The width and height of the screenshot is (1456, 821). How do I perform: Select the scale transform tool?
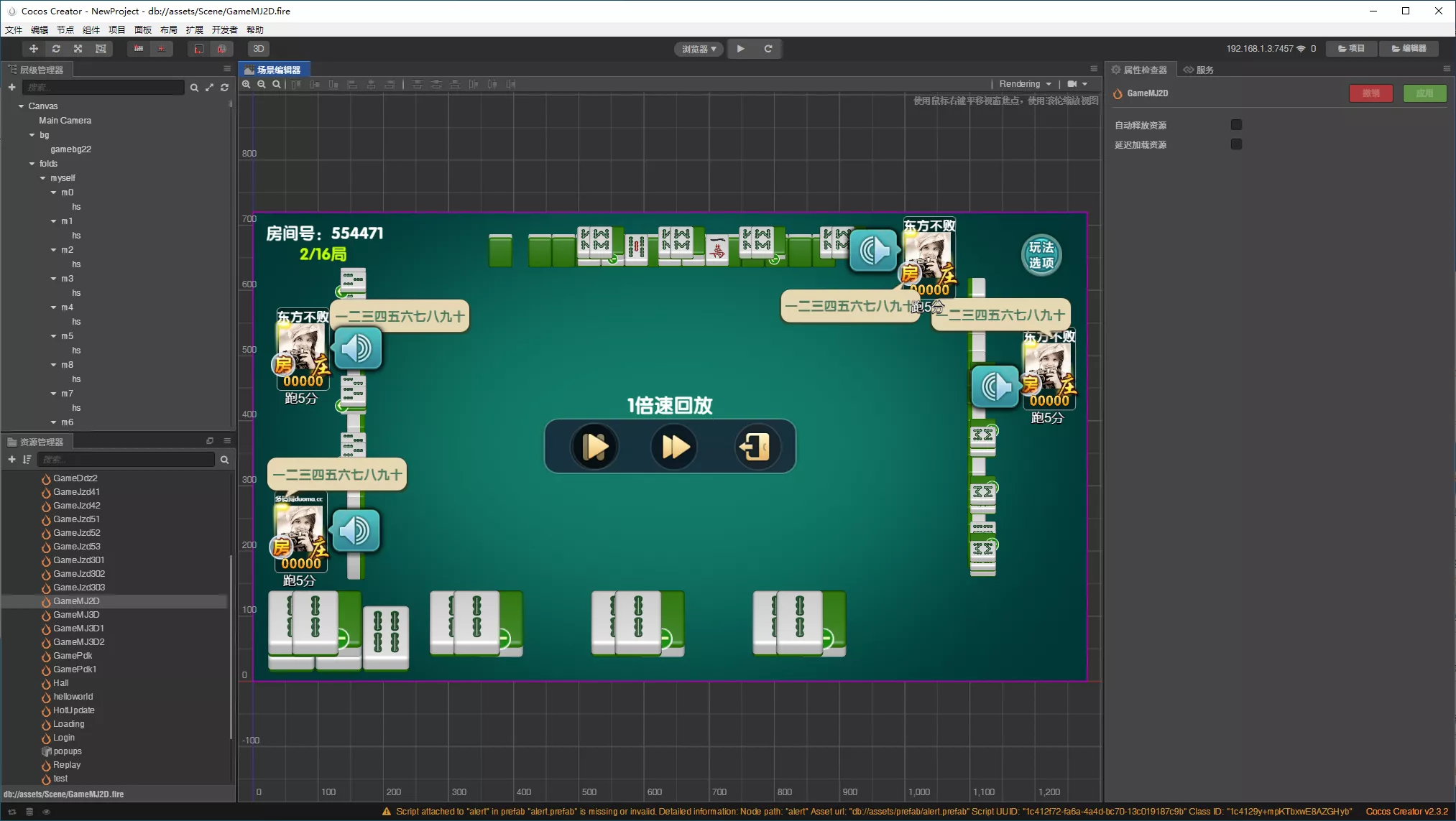pyautogui.click(x=78, y=49)
